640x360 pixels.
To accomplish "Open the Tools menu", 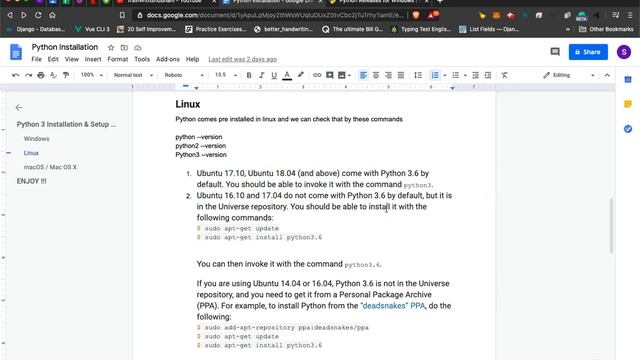I will point(142,59).
